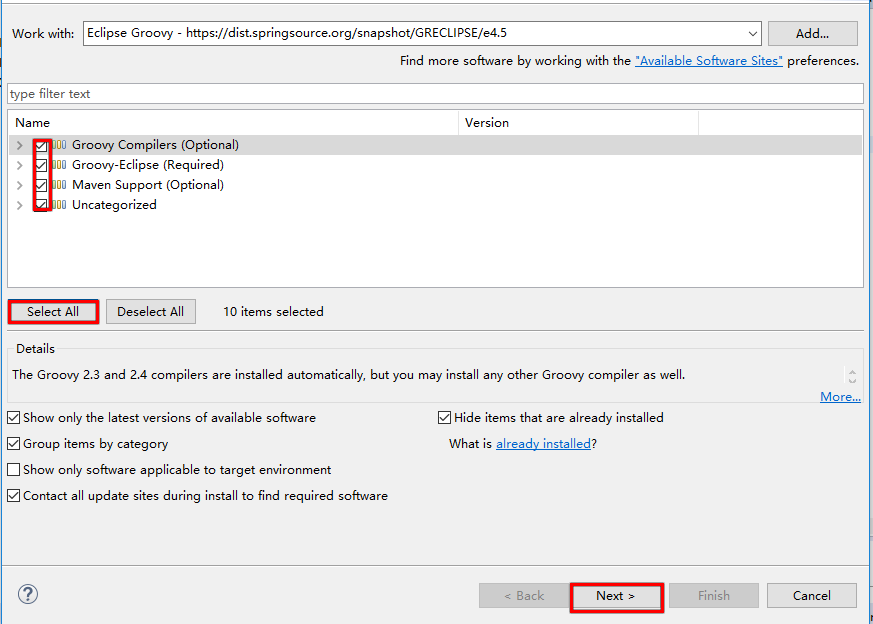Click the Uncategorized category icon

60,205
